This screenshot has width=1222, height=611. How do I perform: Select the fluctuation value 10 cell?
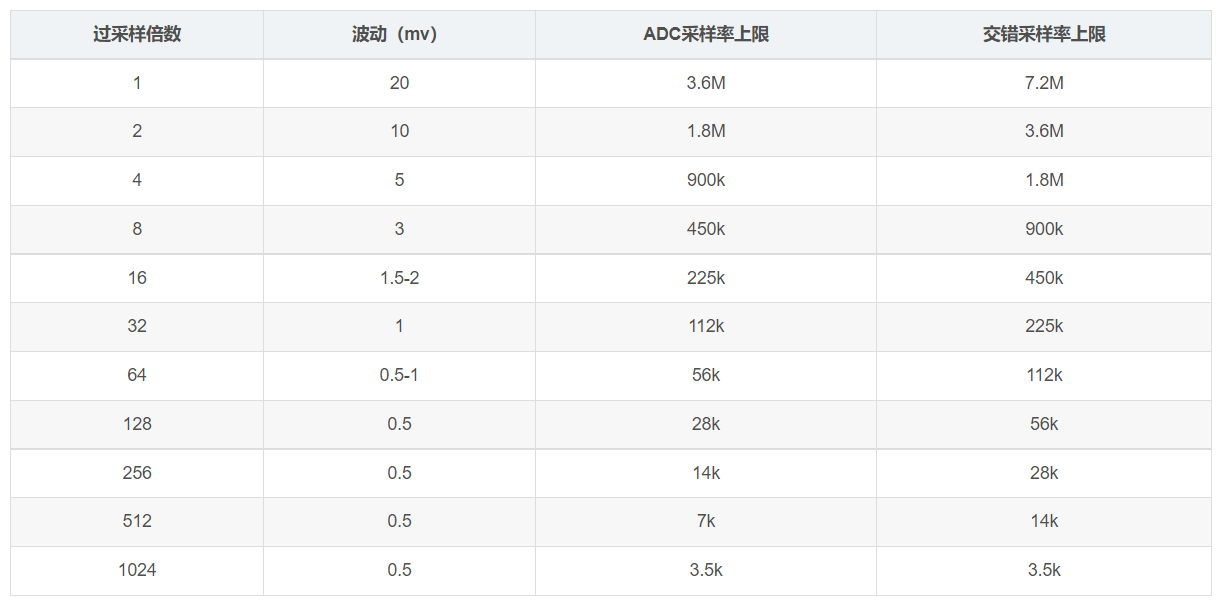[399, 131]
